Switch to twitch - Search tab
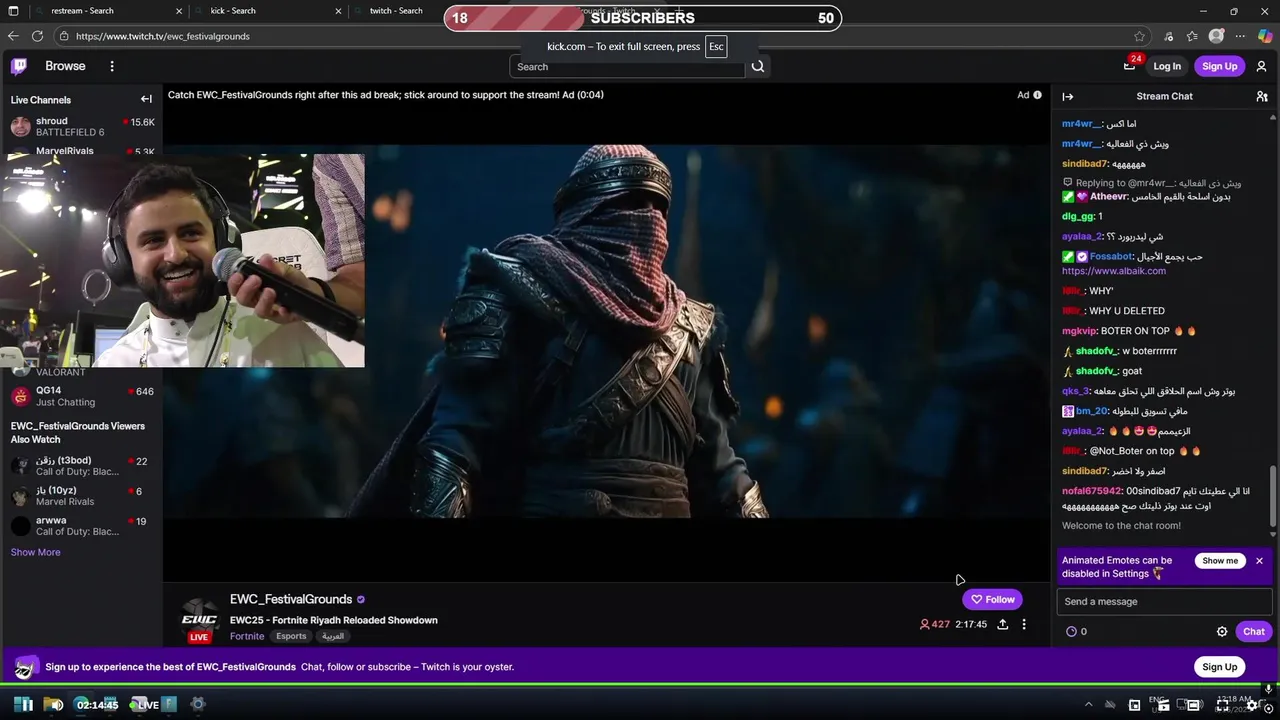Image resolution: width=1280 pixels, height=720 pixels. (400, 11)
